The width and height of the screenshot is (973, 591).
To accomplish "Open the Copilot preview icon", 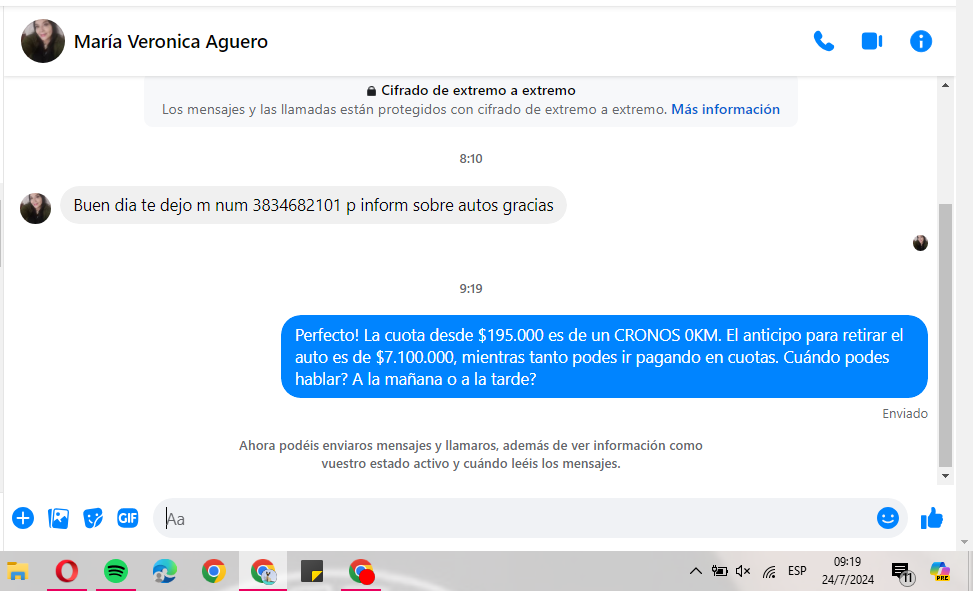I will point(940,571).
